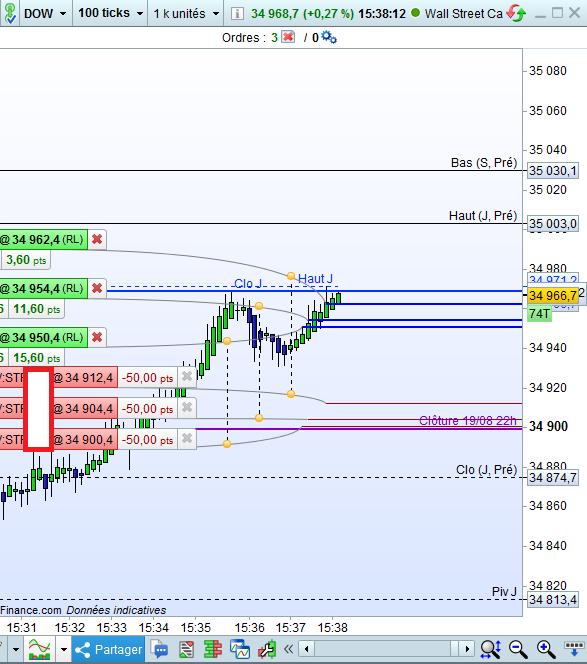587x664 pixels.
Task: Click the 34 813,4 price axis tag
Action: pos(553,600)
